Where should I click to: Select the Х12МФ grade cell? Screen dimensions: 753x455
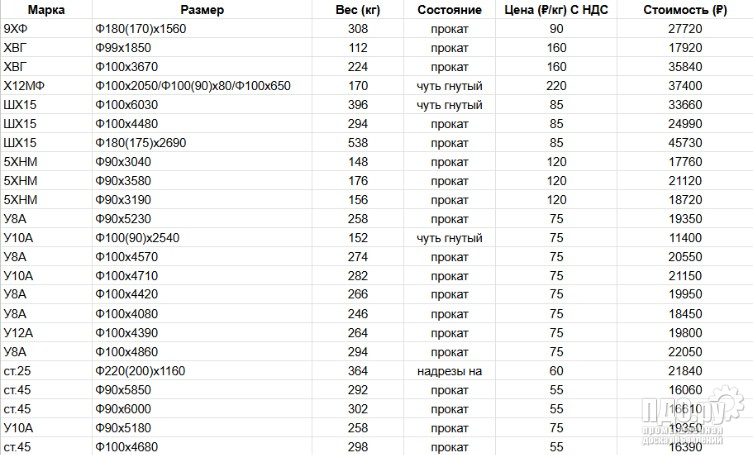click(x=25, y=86)
